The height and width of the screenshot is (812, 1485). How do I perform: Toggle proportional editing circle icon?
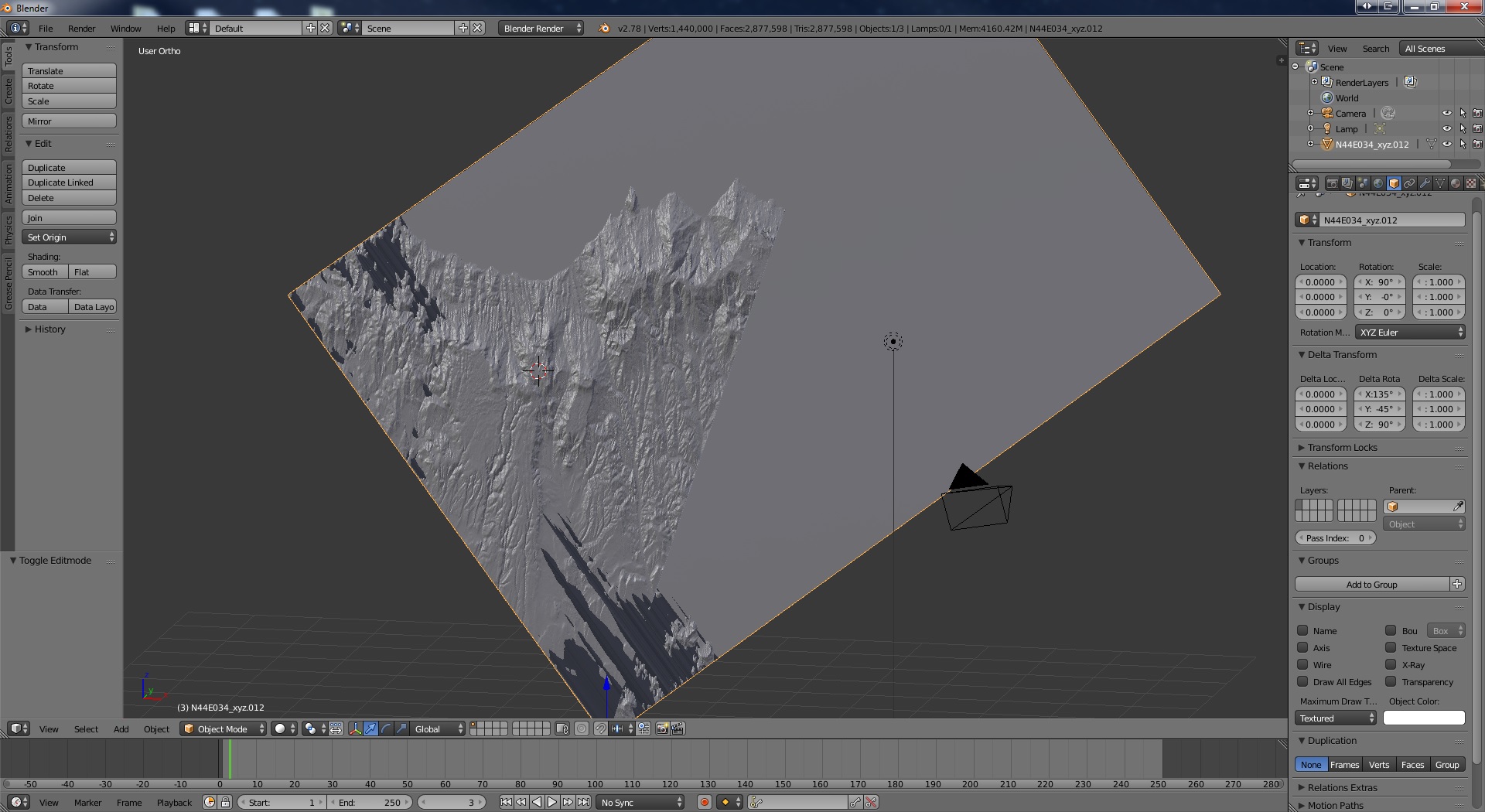(582, 728)
